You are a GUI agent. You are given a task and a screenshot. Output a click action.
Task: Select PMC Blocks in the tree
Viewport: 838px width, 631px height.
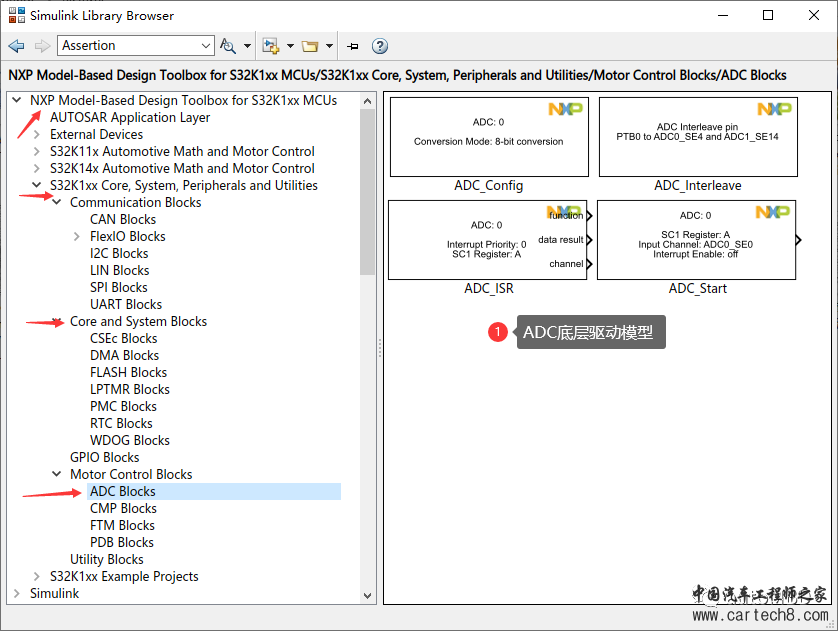(x=123, y=407)
